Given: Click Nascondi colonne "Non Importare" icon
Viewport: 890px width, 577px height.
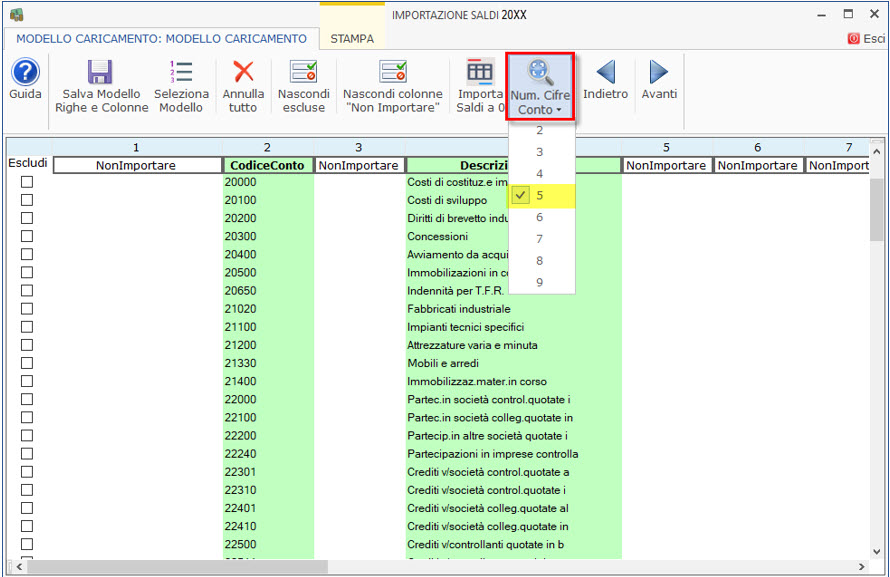Looking at the screenshot, I should [x=393, y=72].
